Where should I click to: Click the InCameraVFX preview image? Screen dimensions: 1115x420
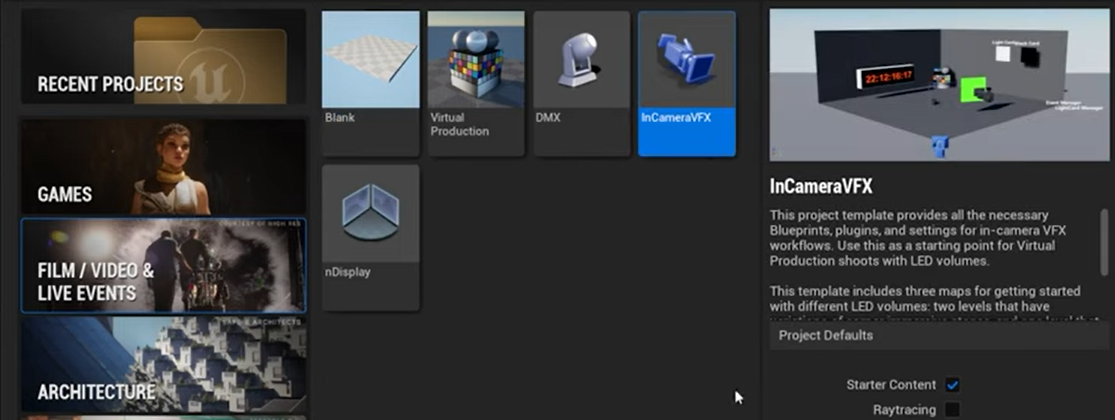pos(939,85)
